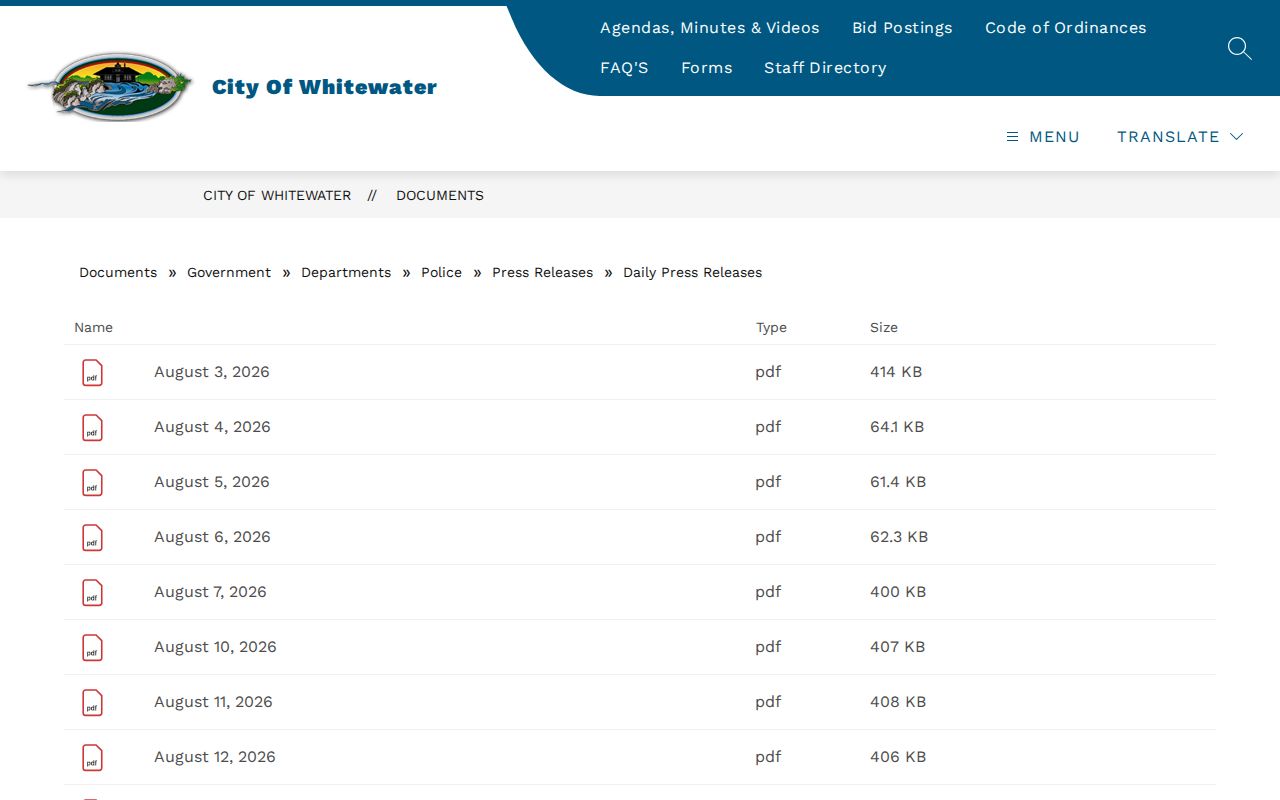Open the hamburger MENU button
1280x800 pixels.
1043,137
